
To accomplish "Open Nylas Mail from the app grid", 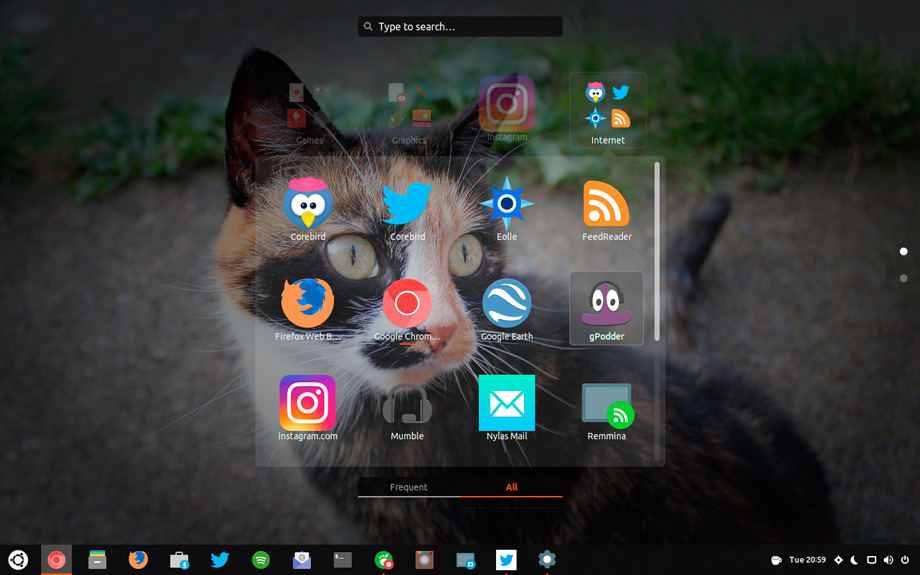I will pyautogui.click(x=507, y=404).
